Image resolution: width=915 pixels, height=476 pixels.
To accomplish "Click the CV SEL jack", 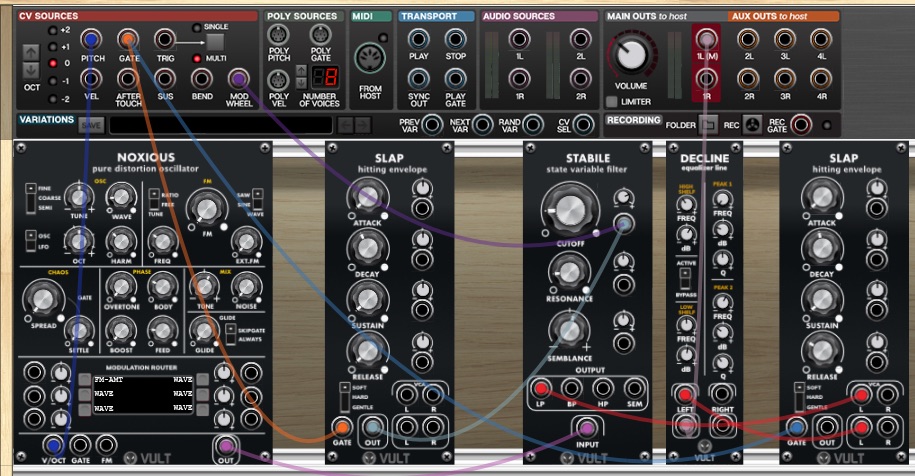I will tap(583, 124).
